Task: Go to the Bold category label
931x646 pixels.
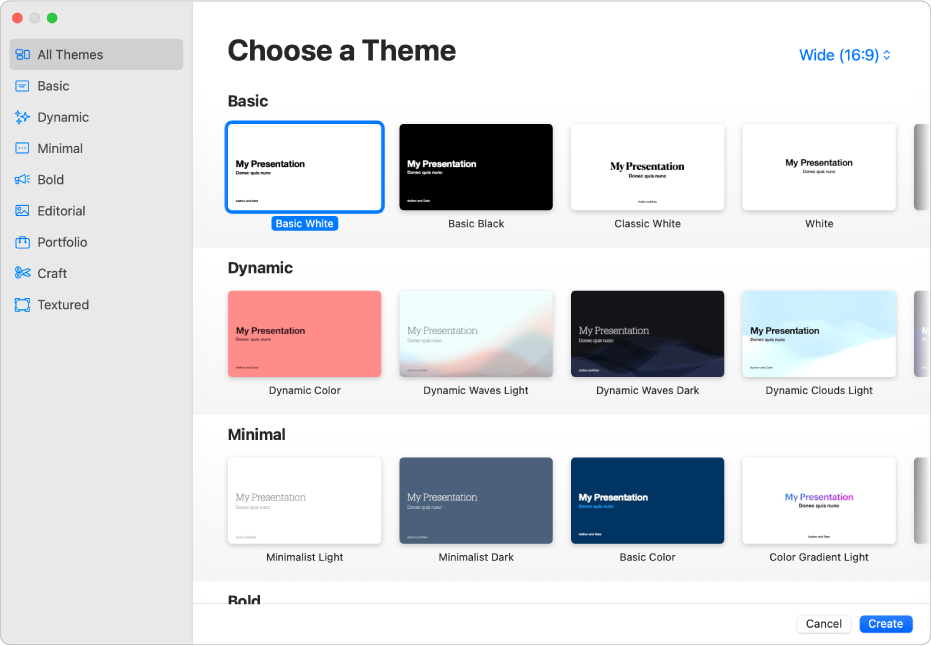Action: tap(50, 180)
